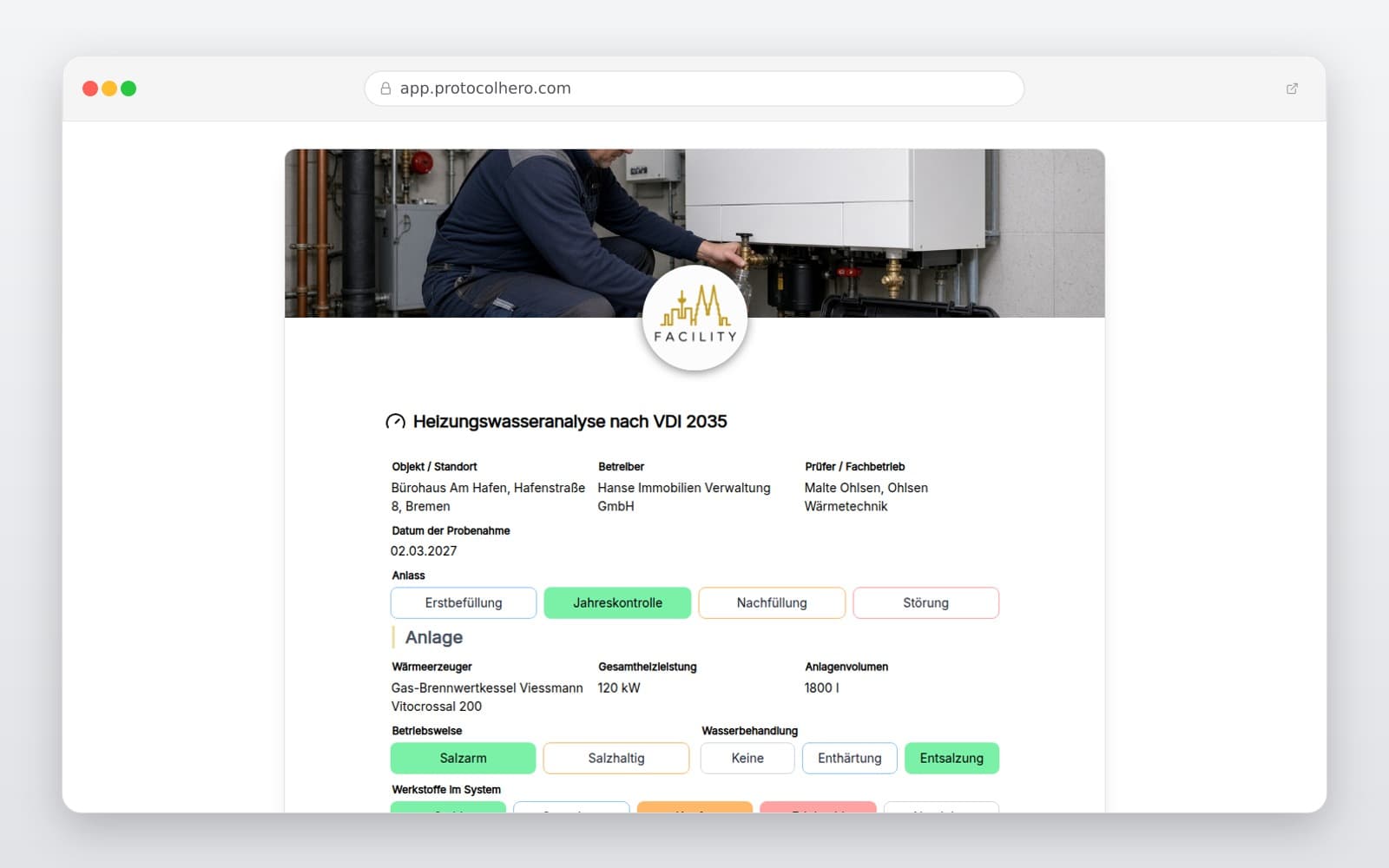Screen dimensions: 1389x868
Task: Click the Wärmeerzeuger label
Action: (x=431, y=667)
